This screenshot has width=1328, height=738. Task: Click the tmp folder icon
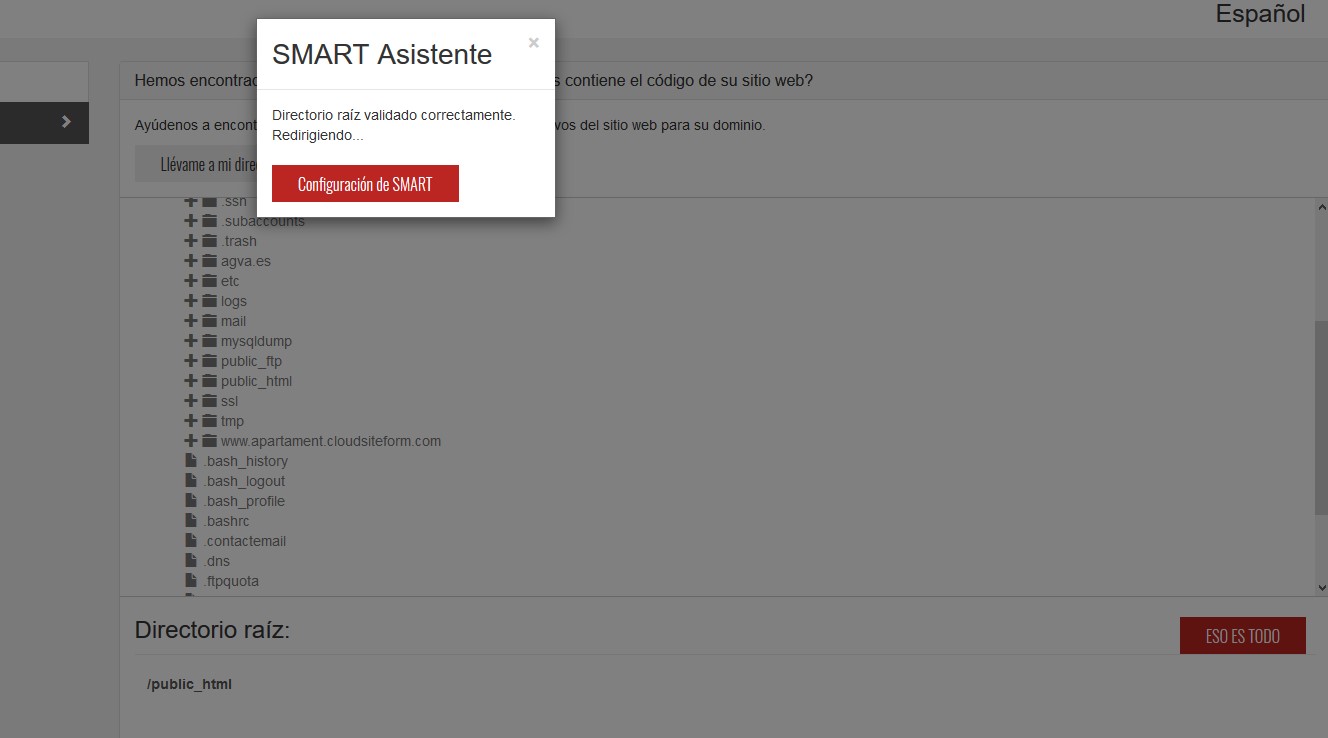(x=210, y=421)
